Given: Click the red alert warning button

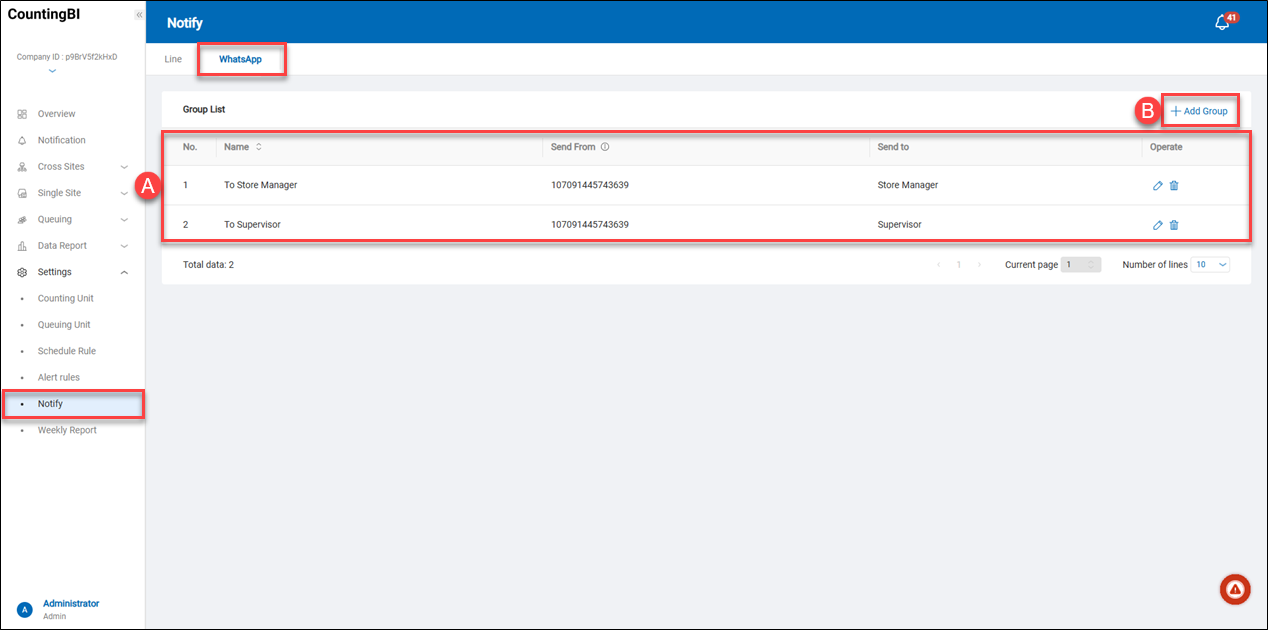Looking at the screenshot, I should click(x=1235, y=590).
